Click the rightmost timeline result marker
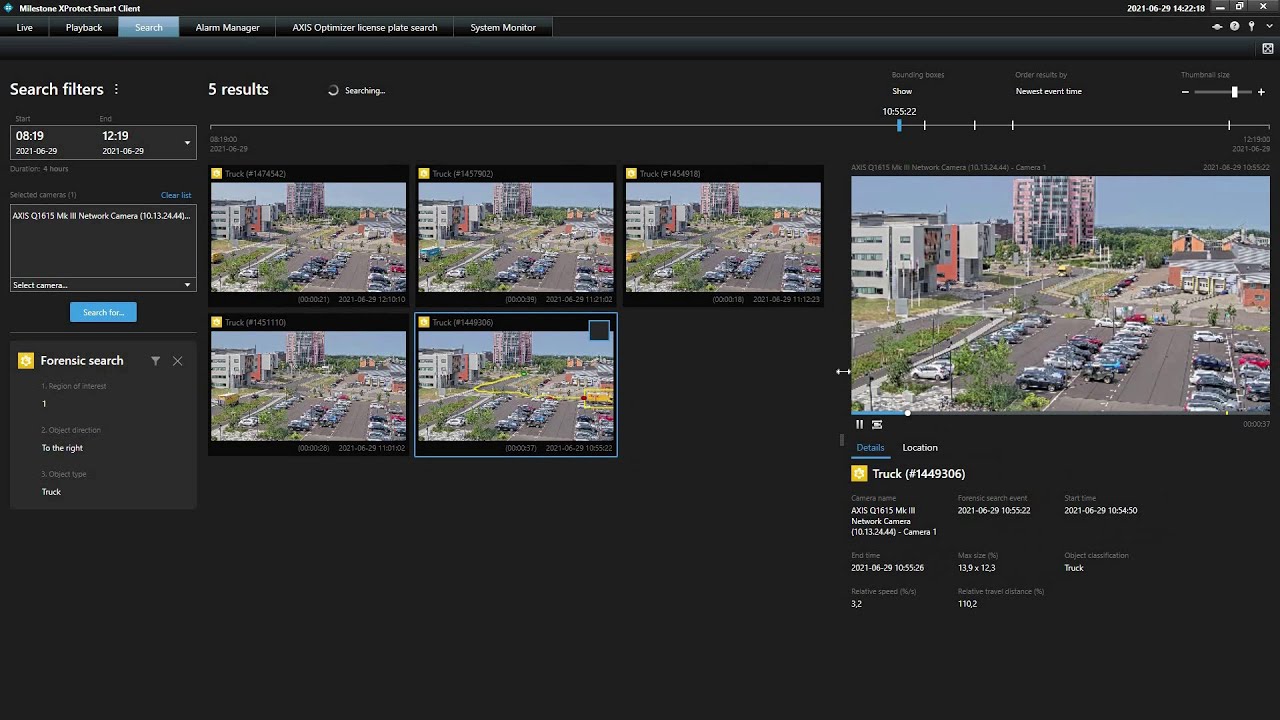Screen dimensions: 1280x720 coord(1229,125)
